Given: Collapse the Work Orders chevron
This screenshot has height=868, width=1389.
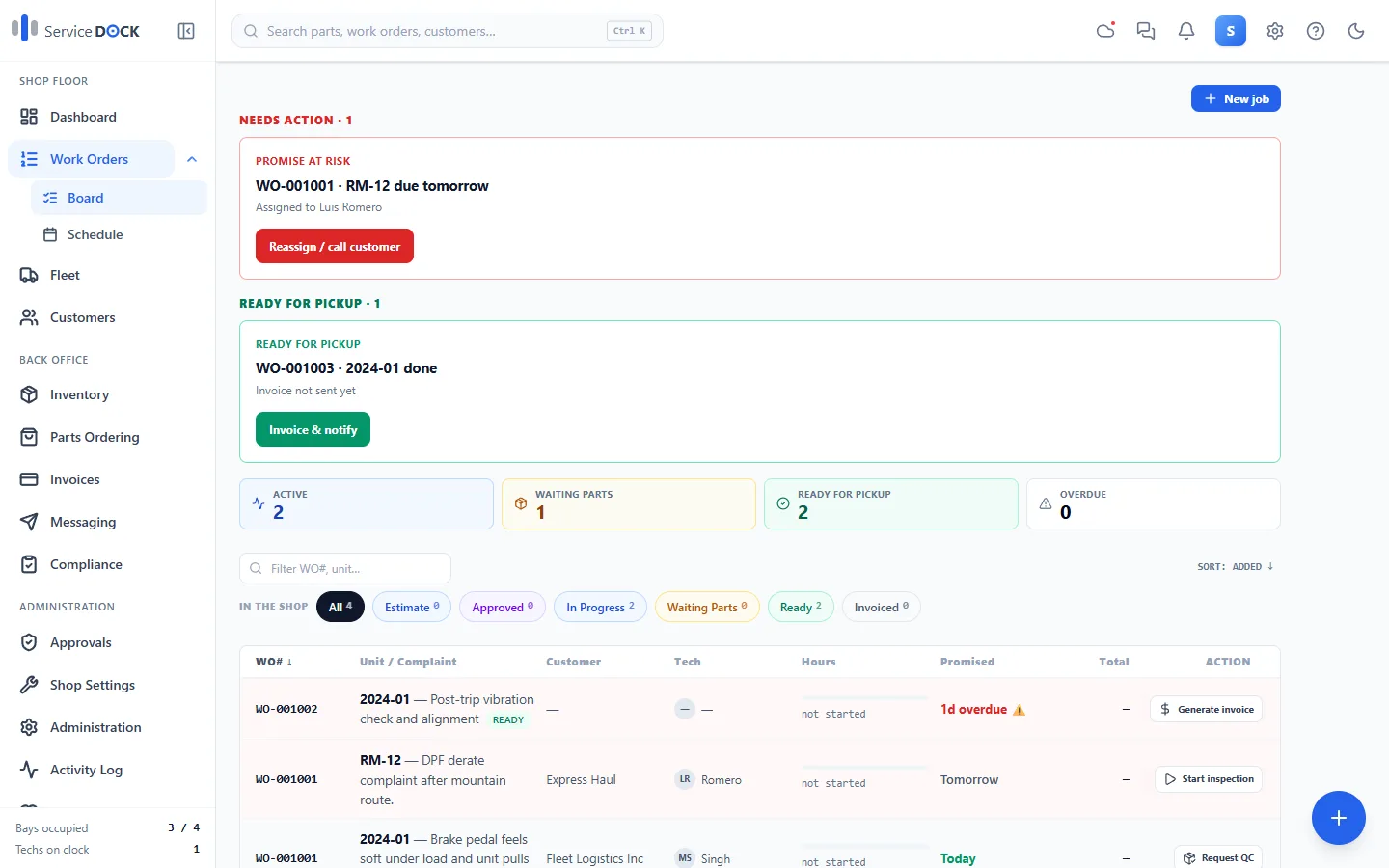Looking at the screenshot, I should coord(192,159).
